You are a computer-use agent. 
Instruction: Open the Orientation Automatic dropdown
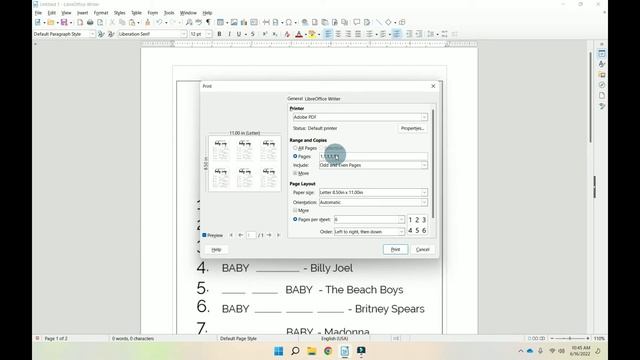click(373, 202)
